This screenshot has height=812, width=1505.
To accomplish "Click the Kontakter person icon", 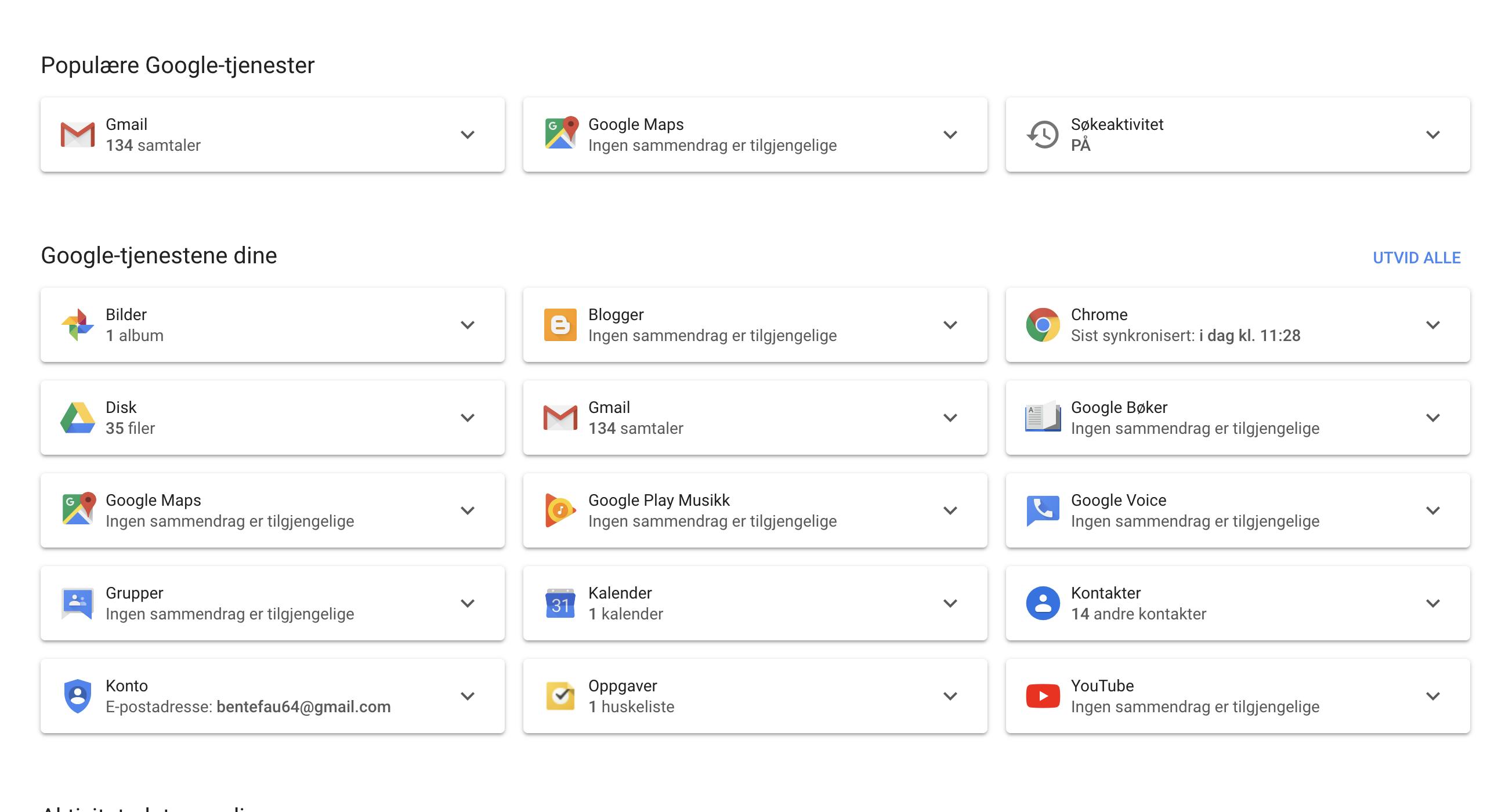I will click(x=1043, y=603).
